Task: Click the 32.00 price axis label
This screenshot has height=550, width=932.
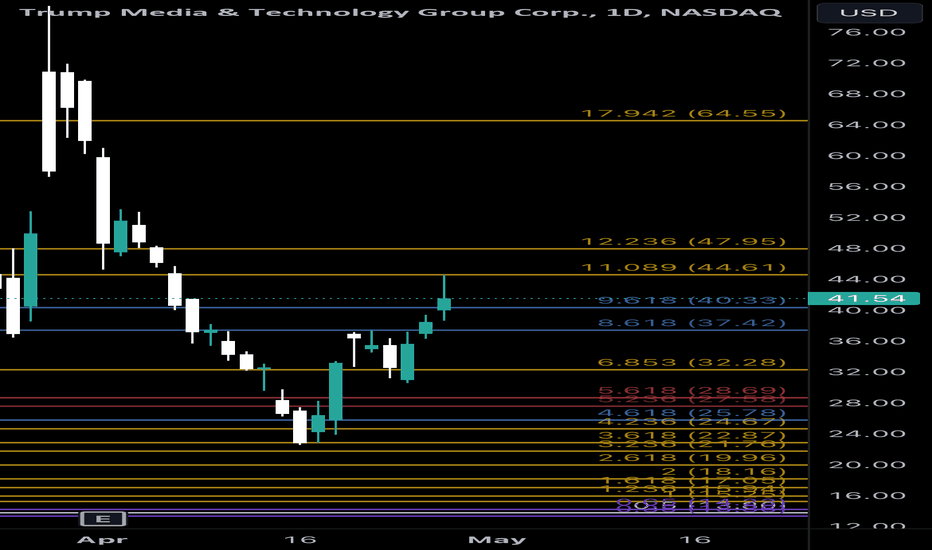Action: click(867, 372)
